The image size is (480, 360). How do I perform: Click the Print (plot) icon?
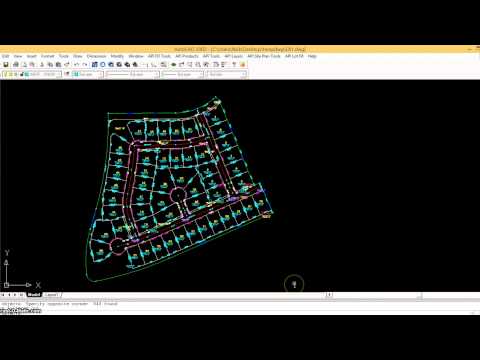(16, 65)
